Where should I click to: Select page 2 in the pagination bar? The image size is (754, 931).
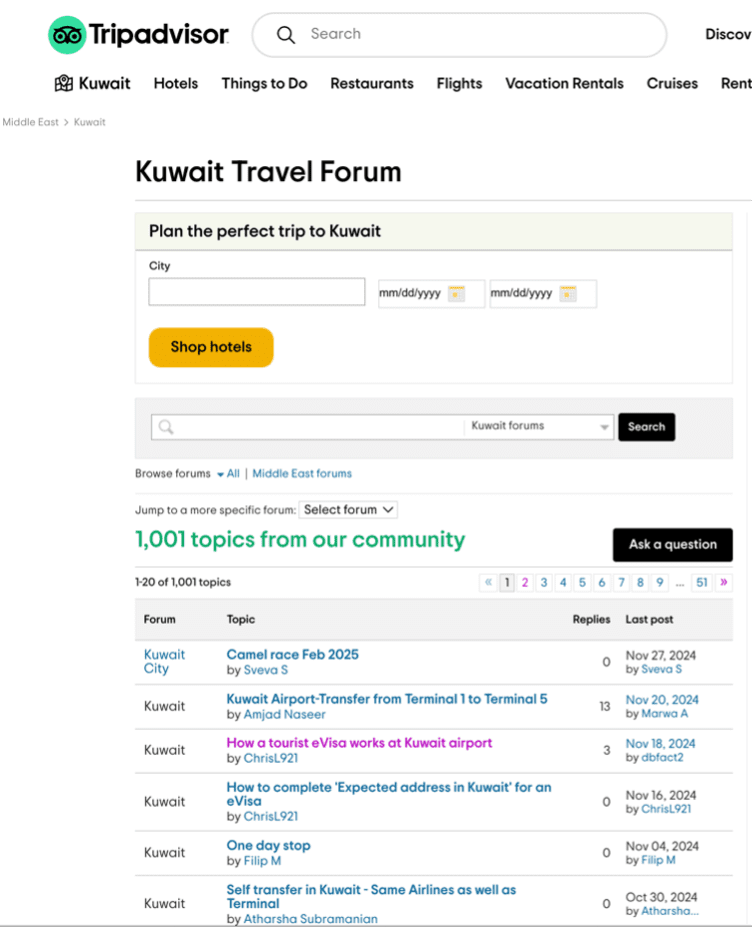click(525, 582)
